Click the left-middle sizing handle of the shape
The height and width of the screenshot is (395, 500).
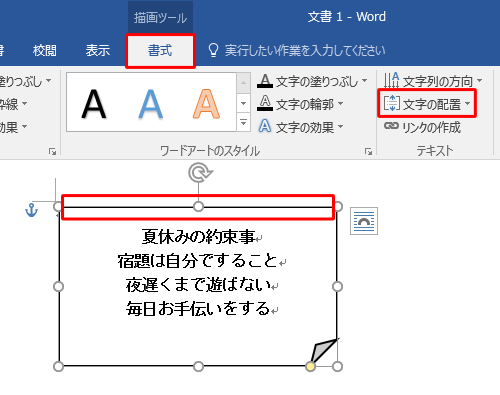(x=59, y=287)
